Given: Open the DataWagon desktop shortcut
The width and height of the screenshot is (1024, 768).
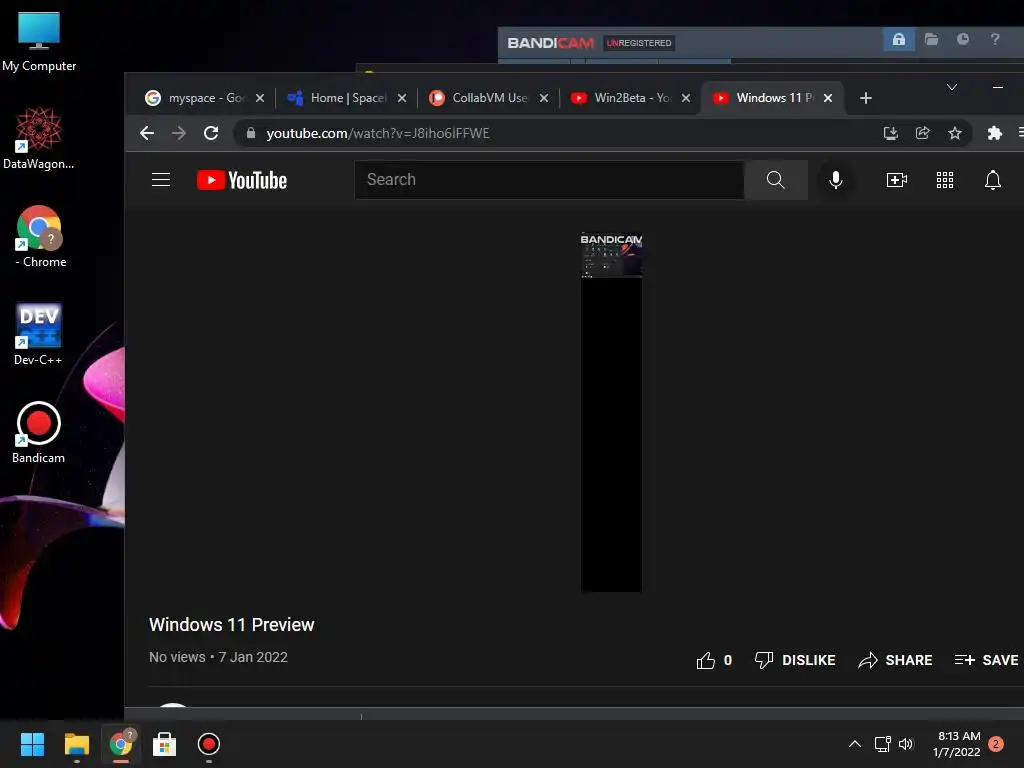Looking at the screenshot, I should pyautogui.click(x=39, y=138).
